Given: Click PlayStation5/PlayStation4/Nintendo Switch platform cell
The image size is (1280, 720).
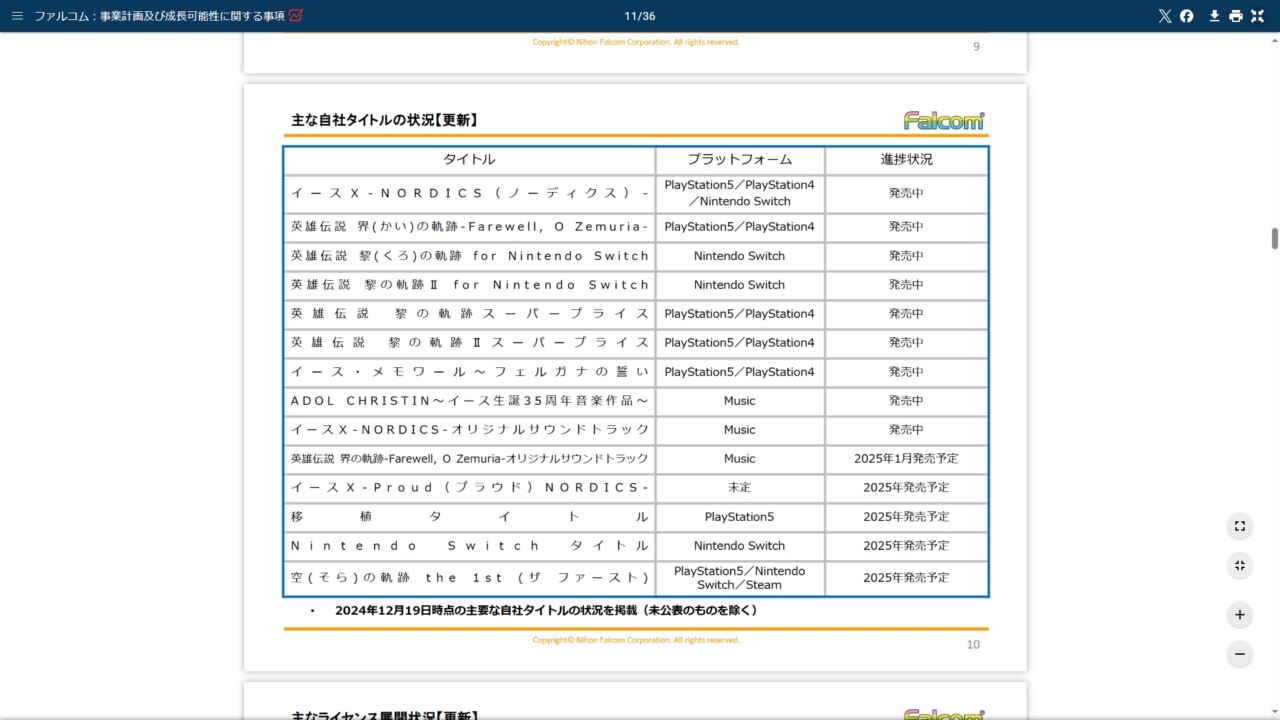Looking at the screenshot, I should [x=740, y=193].
